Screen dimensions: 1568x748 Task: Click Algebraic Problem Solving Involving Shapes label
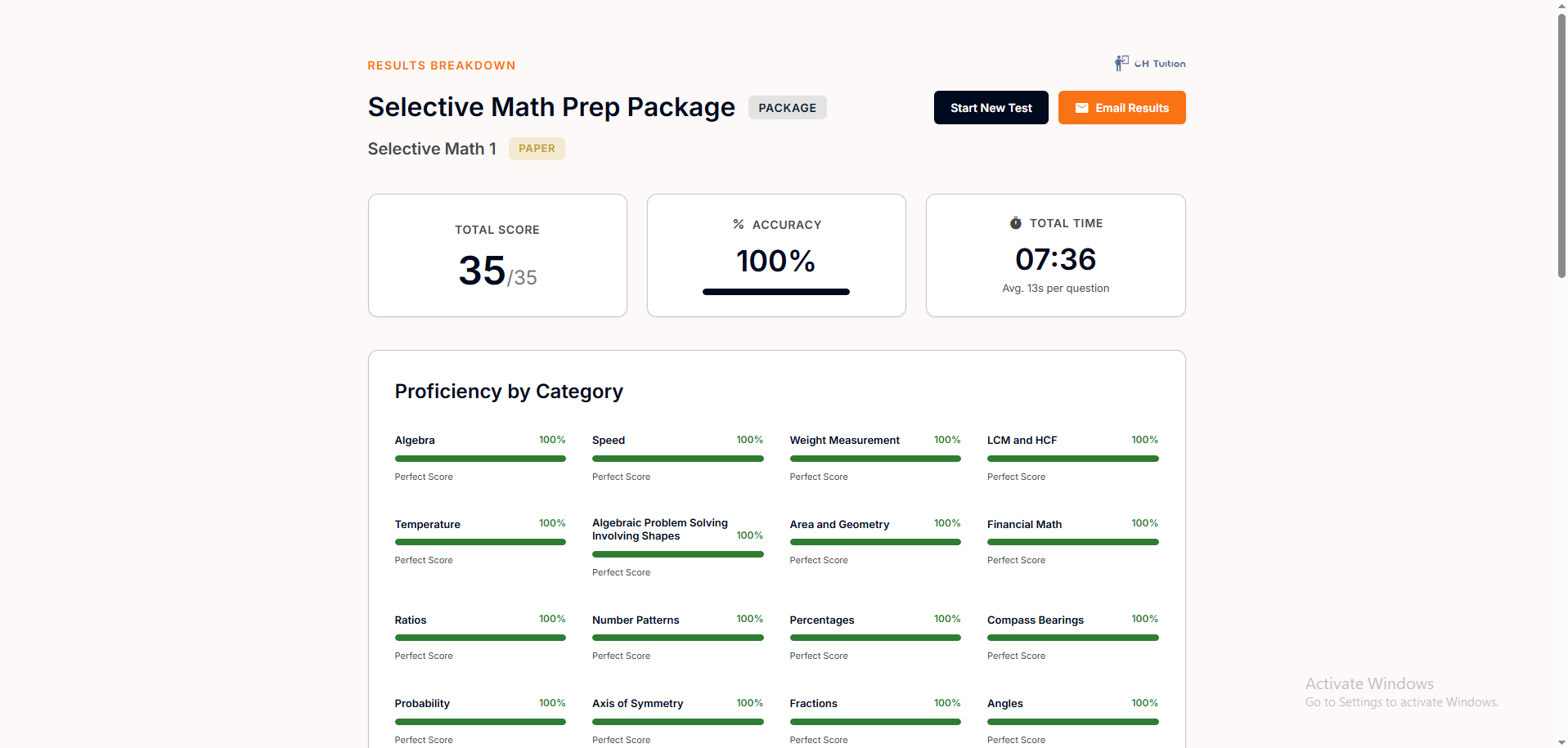(x=659, y=530)
